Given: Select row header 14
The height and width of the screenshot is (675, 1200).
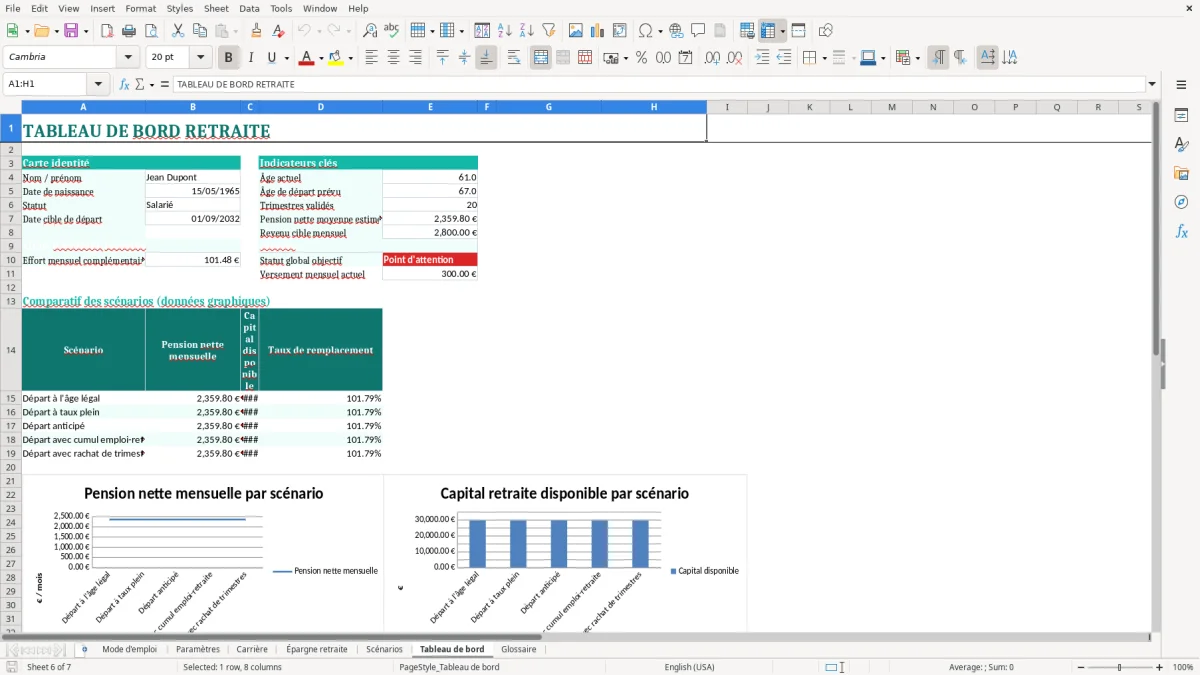Looking at the screenshot, I should [11, 350].
